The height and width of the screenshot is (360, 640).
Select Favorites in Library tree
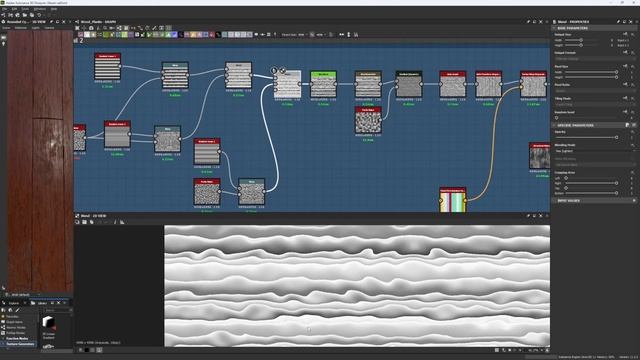pyautogui.click(x=12, y=316)
